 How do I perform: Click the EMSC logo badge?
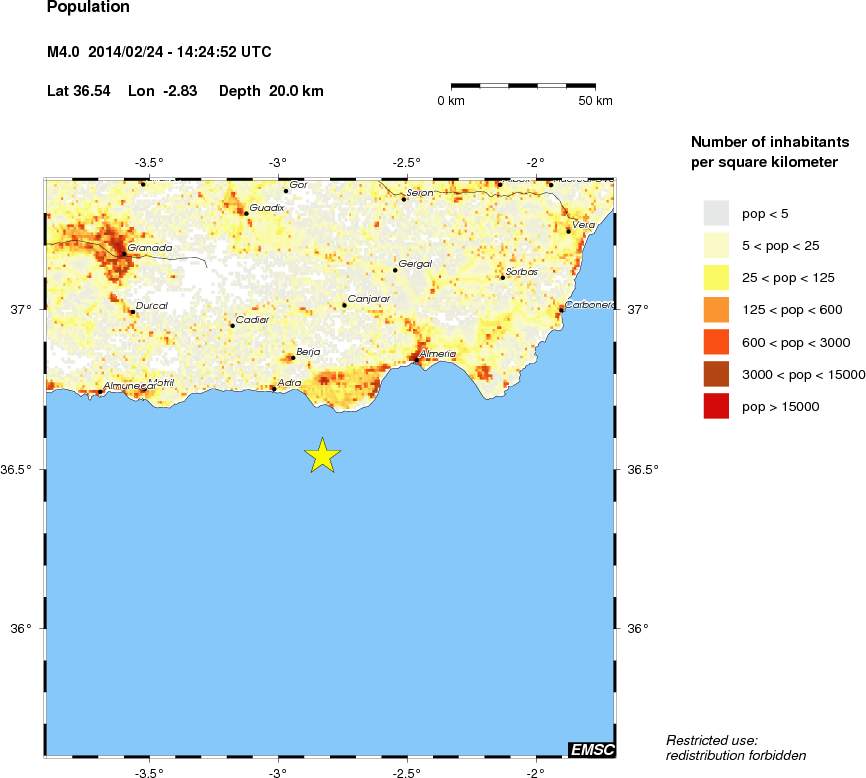click(x=594, y=747)
